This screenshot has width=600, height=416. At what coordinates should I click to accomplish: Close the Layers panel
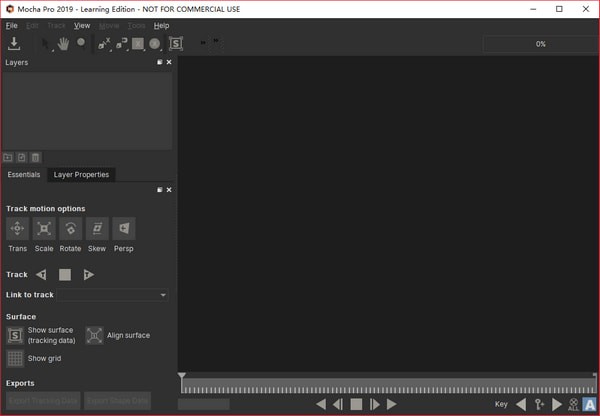pyautogui.click(x=169, y=62)
